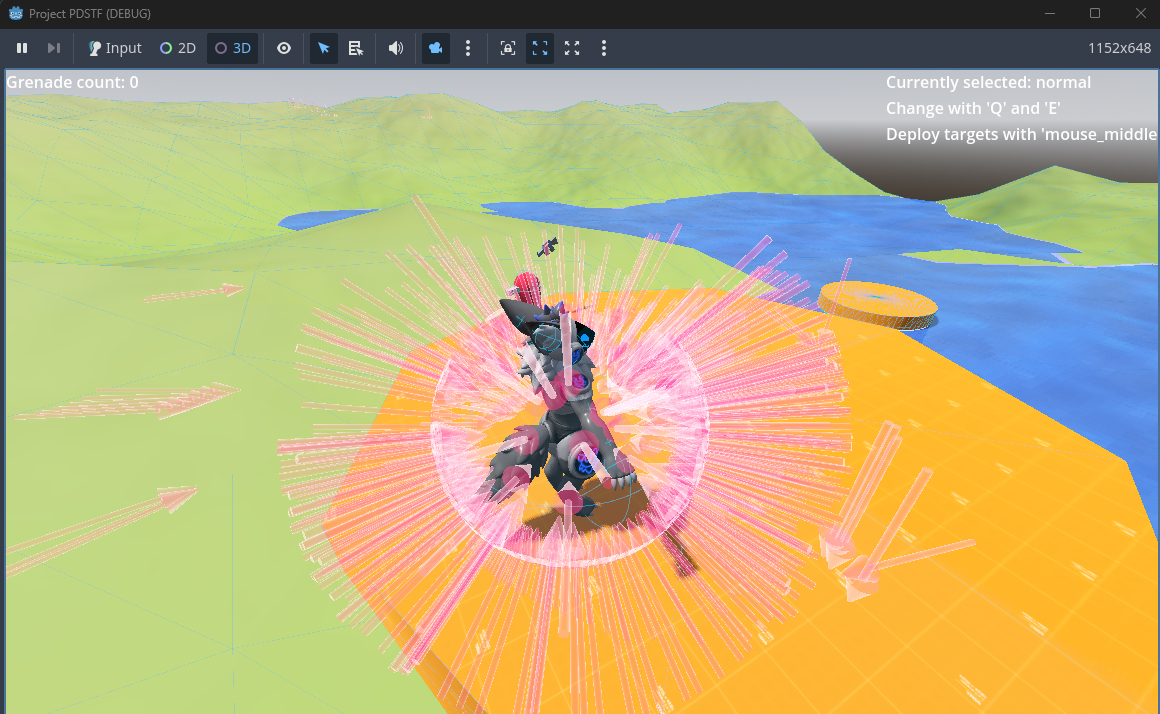This screenshot has height=714, width=1160.
Task: Open camera override options three-dot menu
Action: pos(468,48)
